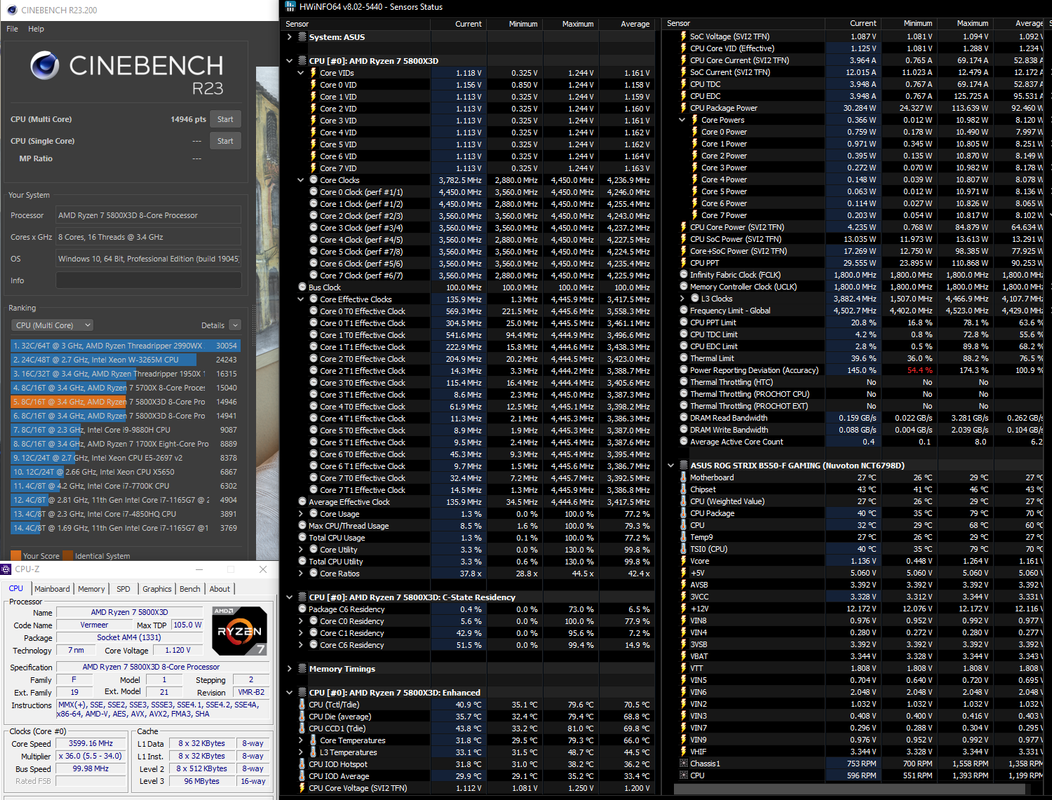Click the +12V voltage bolt icon
Viewport: 1052px width, 800px height.
point(684,609)
